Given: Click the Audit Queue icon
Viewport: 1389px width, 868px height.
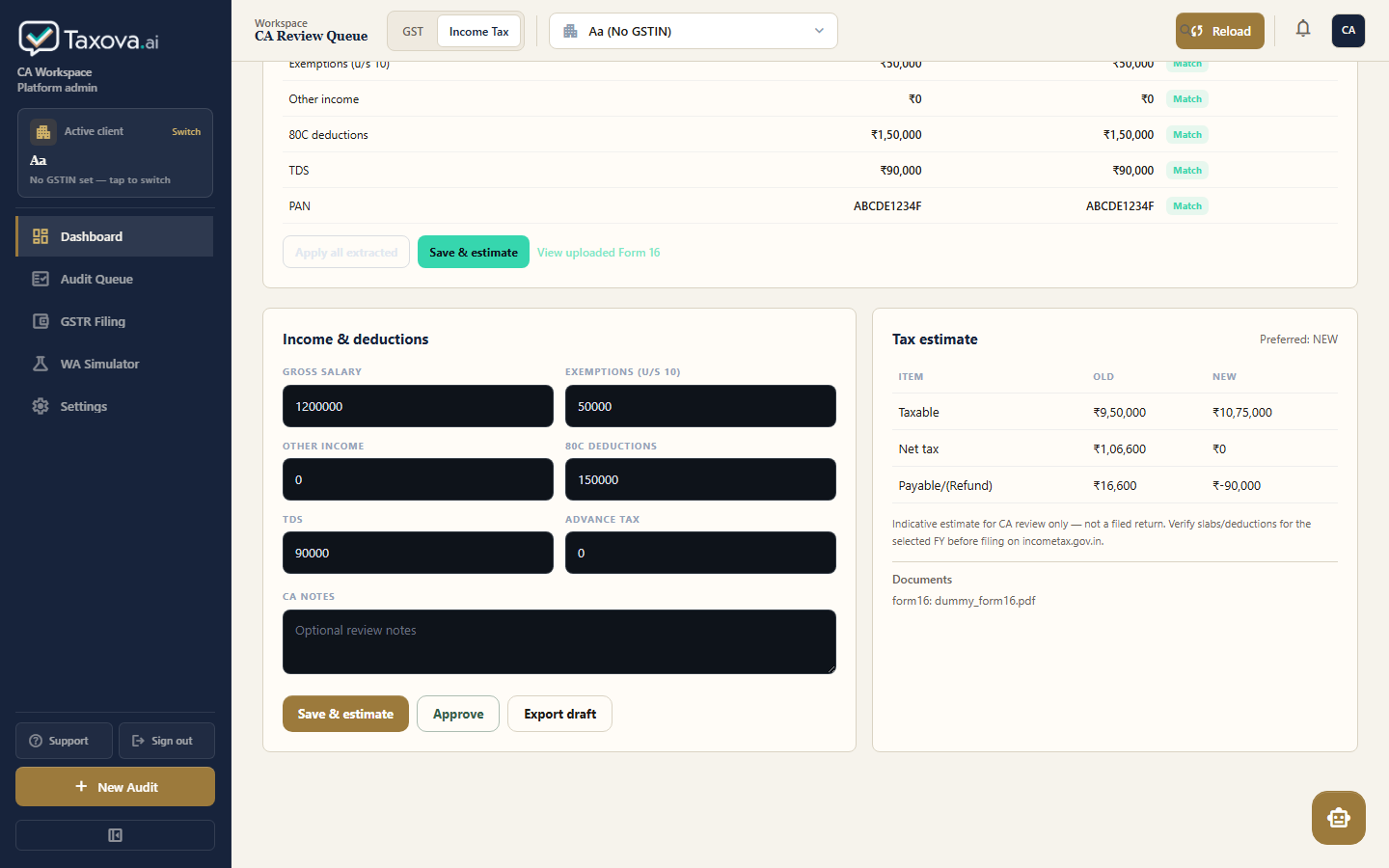Looking at the screenshot, I should point(41,279).
